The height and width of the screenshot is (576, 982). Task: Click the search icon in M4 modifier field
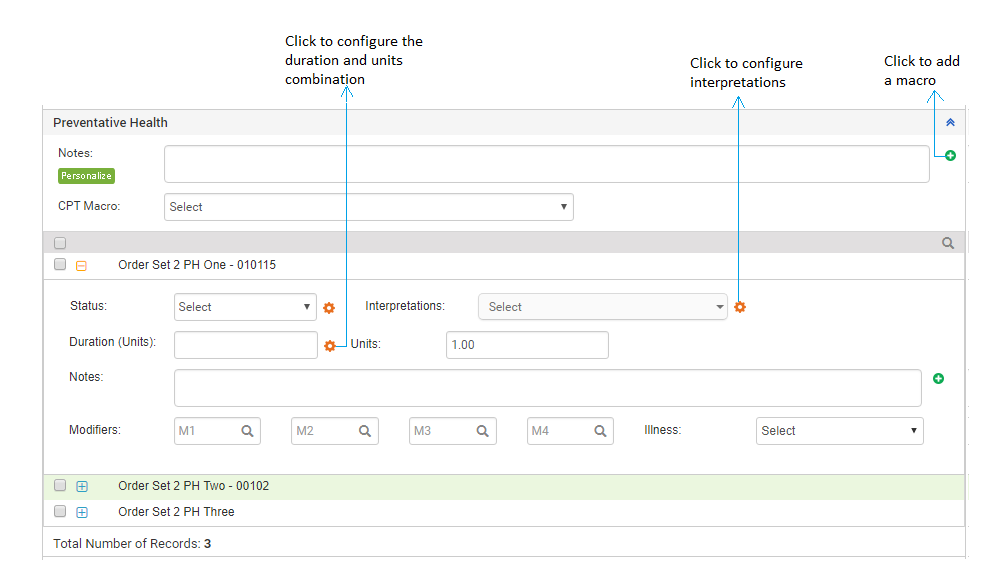tap(600, 431)
